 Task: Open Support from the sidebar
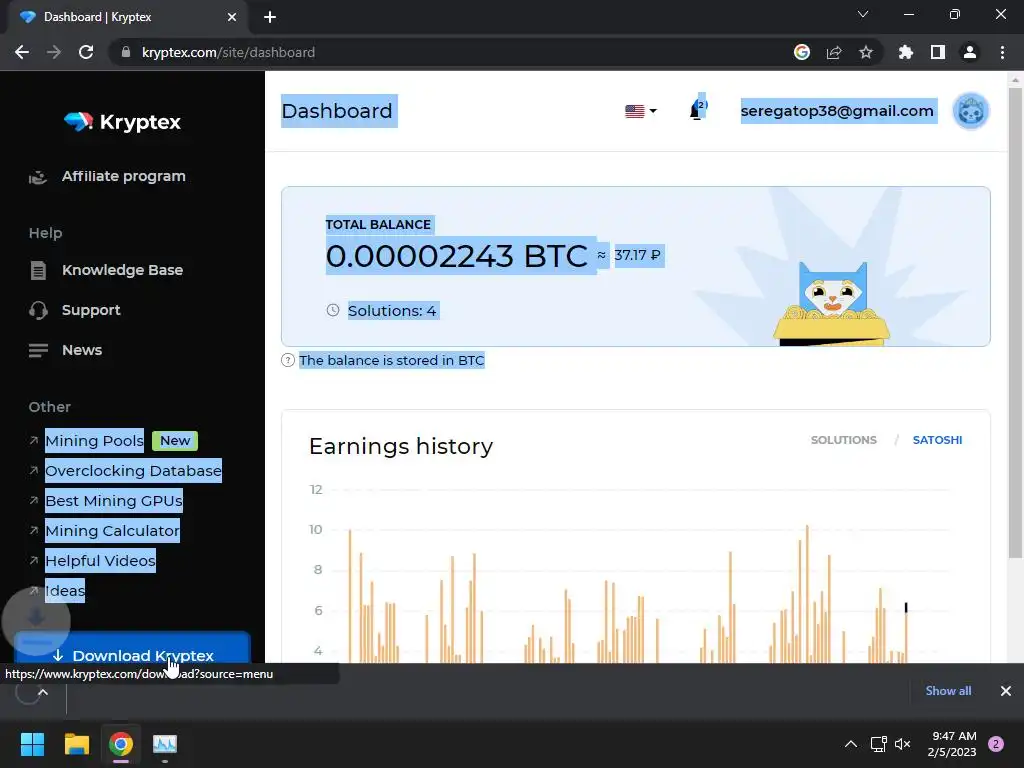pyautogui.click(x=91, y=310)
